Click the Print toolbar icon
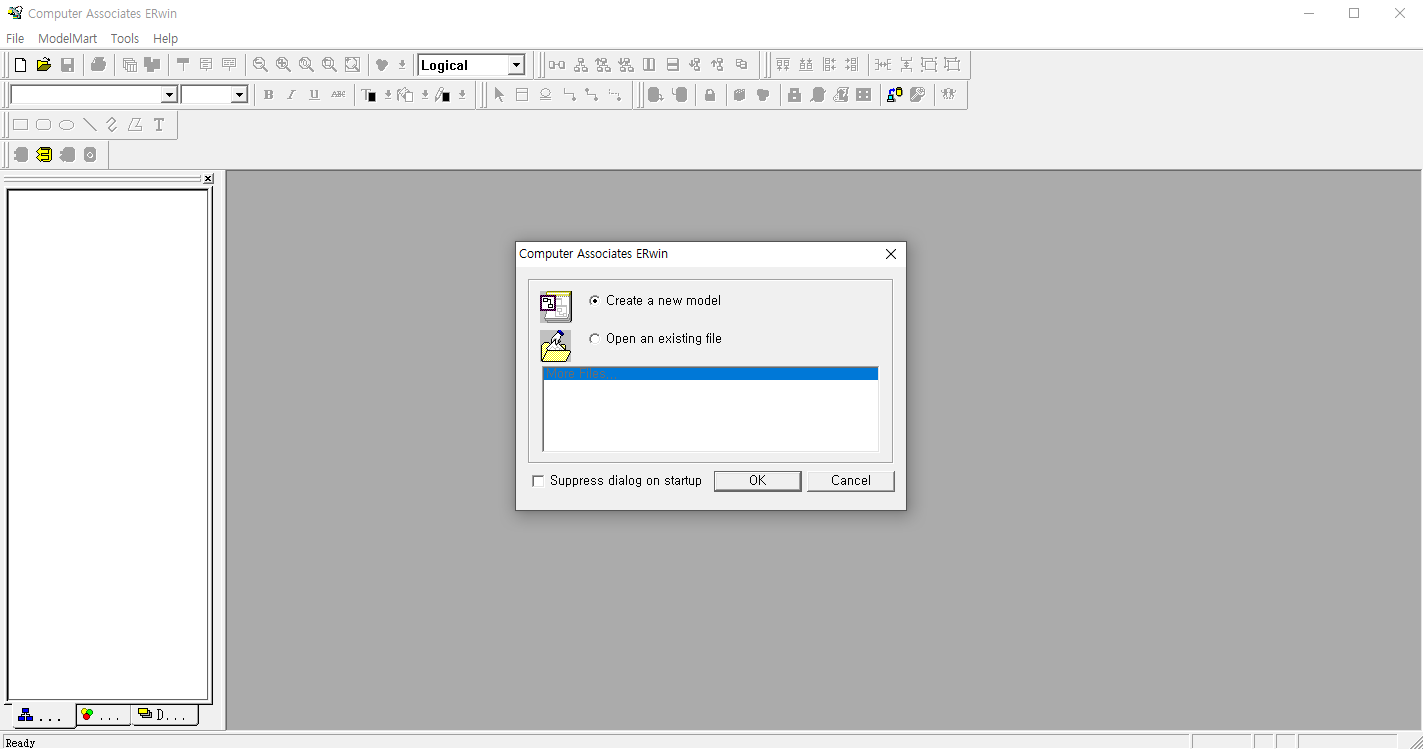 point(98,65)
